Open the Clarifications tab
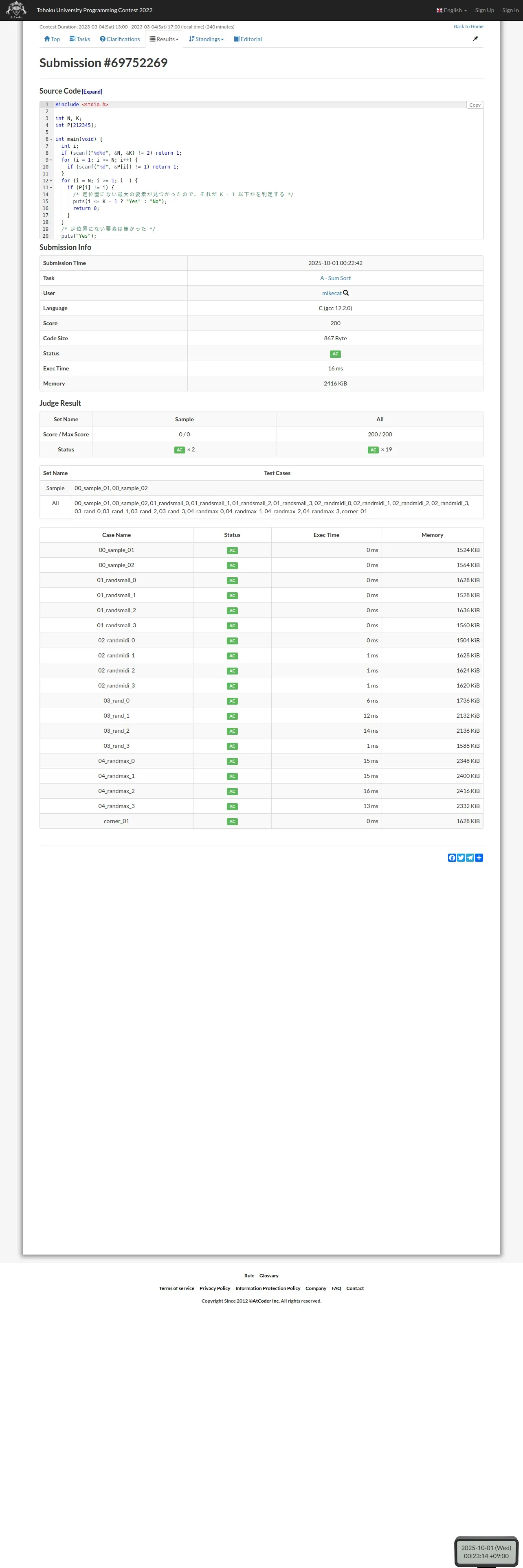 click(120, 39)
